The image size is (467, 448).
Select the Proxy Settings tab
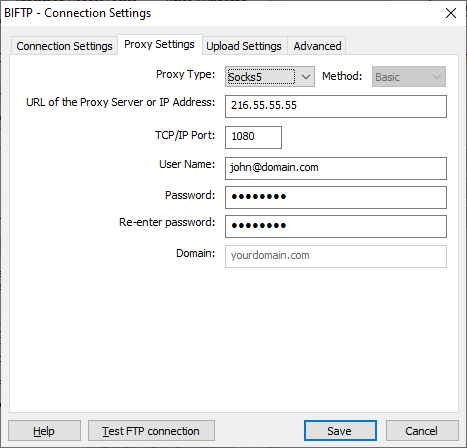pos(159,44)
